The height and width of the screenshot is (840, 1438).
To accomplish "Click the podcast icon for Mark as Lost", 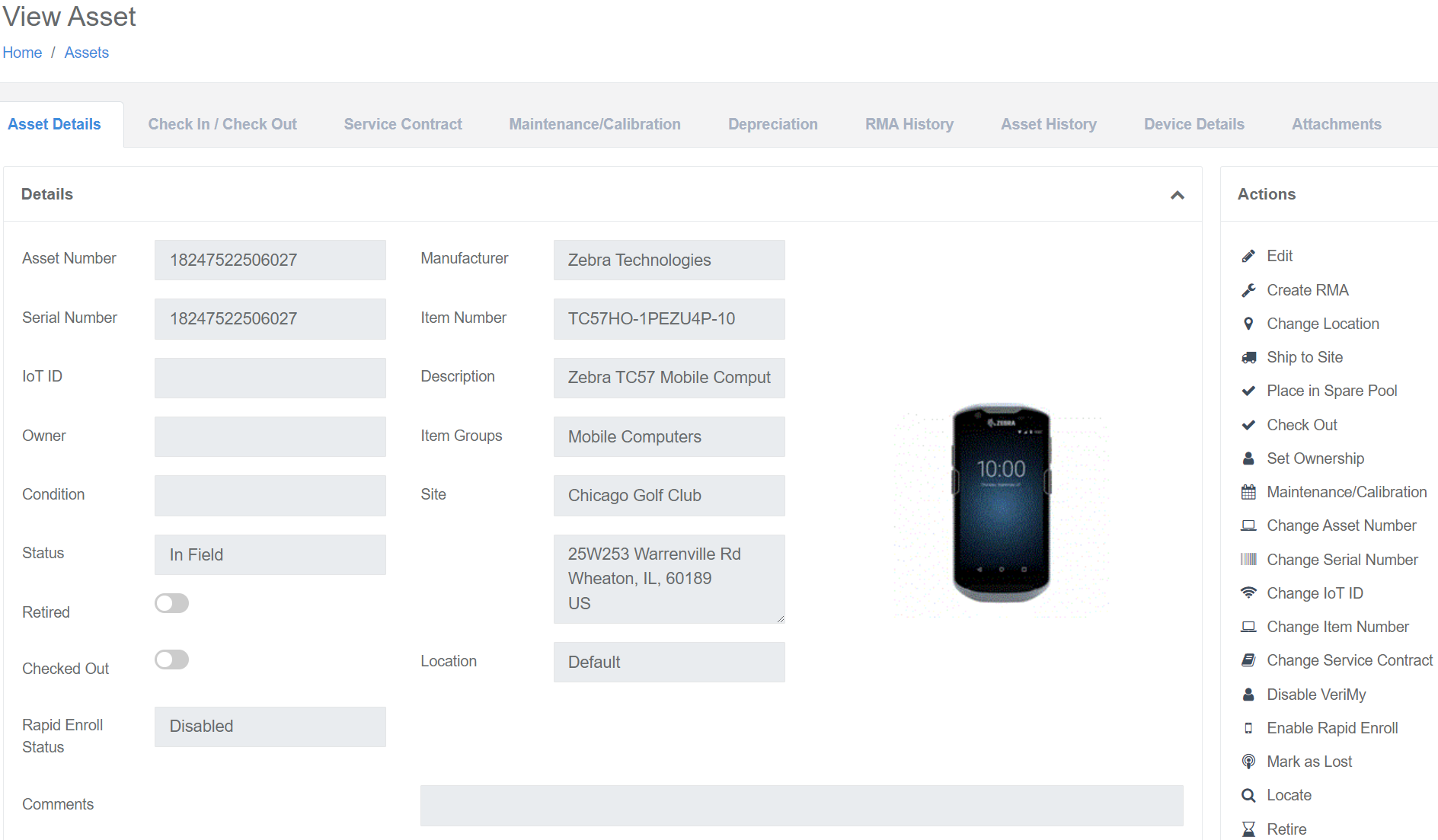I will coord(1248,762).
